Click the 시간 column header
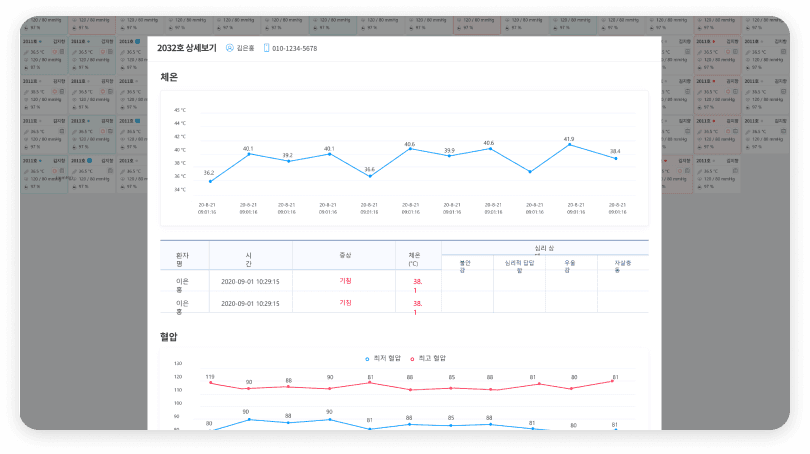810x454 pixels. click(249, 258)
